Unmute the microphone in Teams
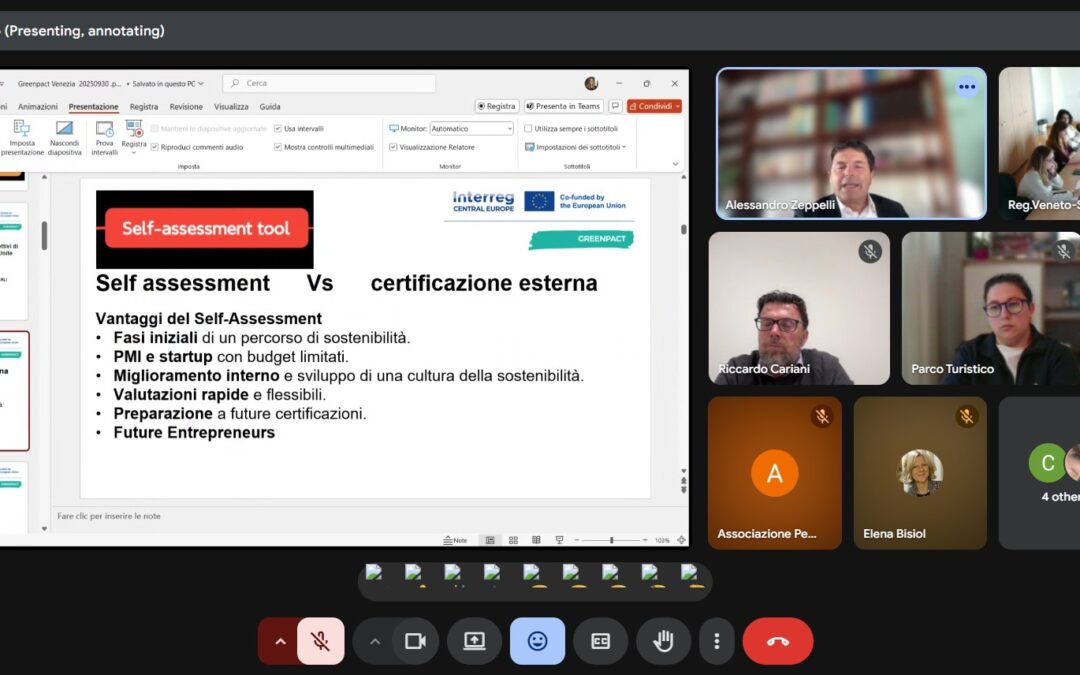This screenshot has width=1080, height=675. 320,641
